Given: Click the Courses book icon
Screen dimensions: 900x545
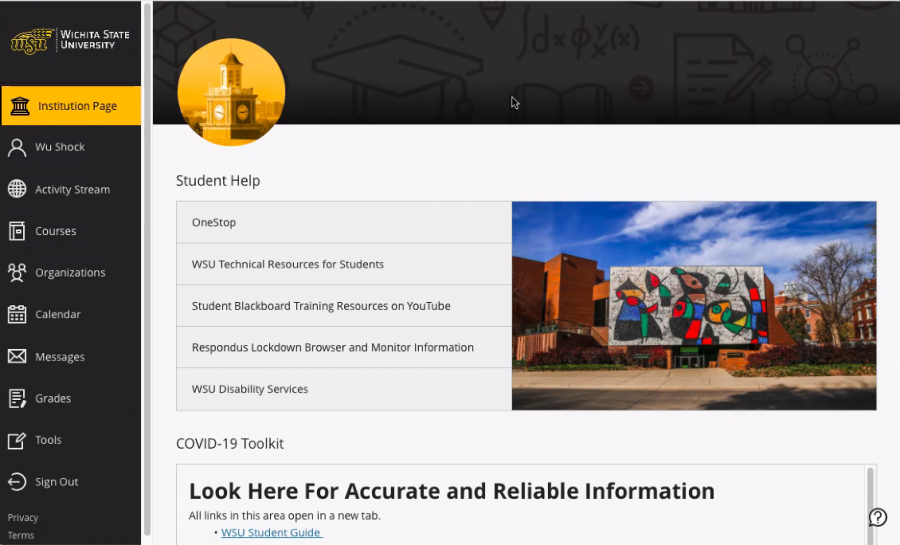Looking at the screenshot, I should click(17, 231).
